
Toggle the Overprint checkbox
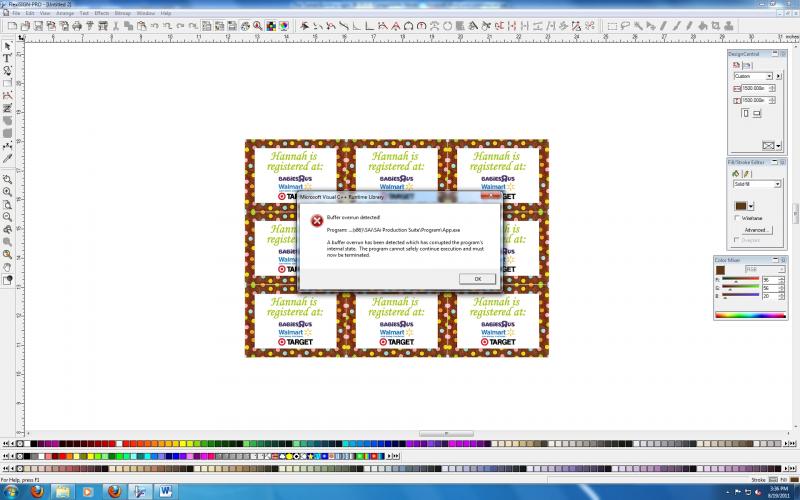click(x=737, y=240)
